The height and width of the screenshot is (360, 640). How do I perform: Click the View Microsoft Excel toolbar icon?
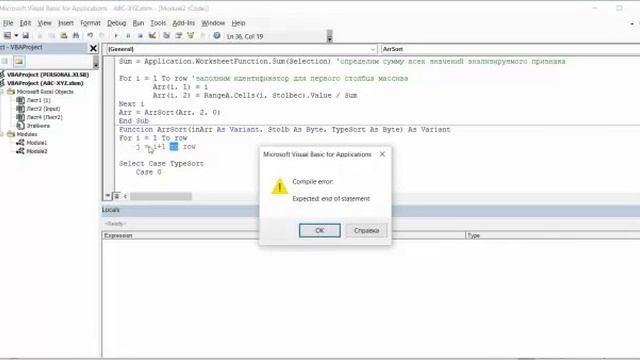pyautogui.click(x=7, y=36)
